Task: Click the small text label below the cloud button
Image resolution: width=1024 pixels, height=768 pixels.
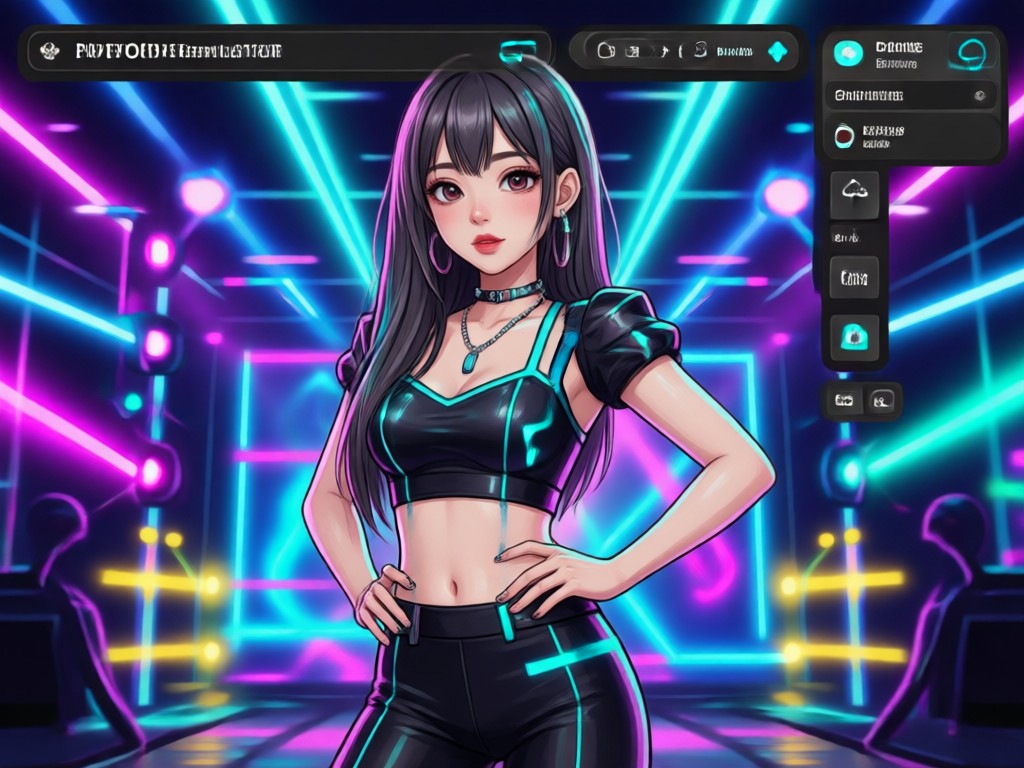Action: pyautogui.click(x=846, y=238)
